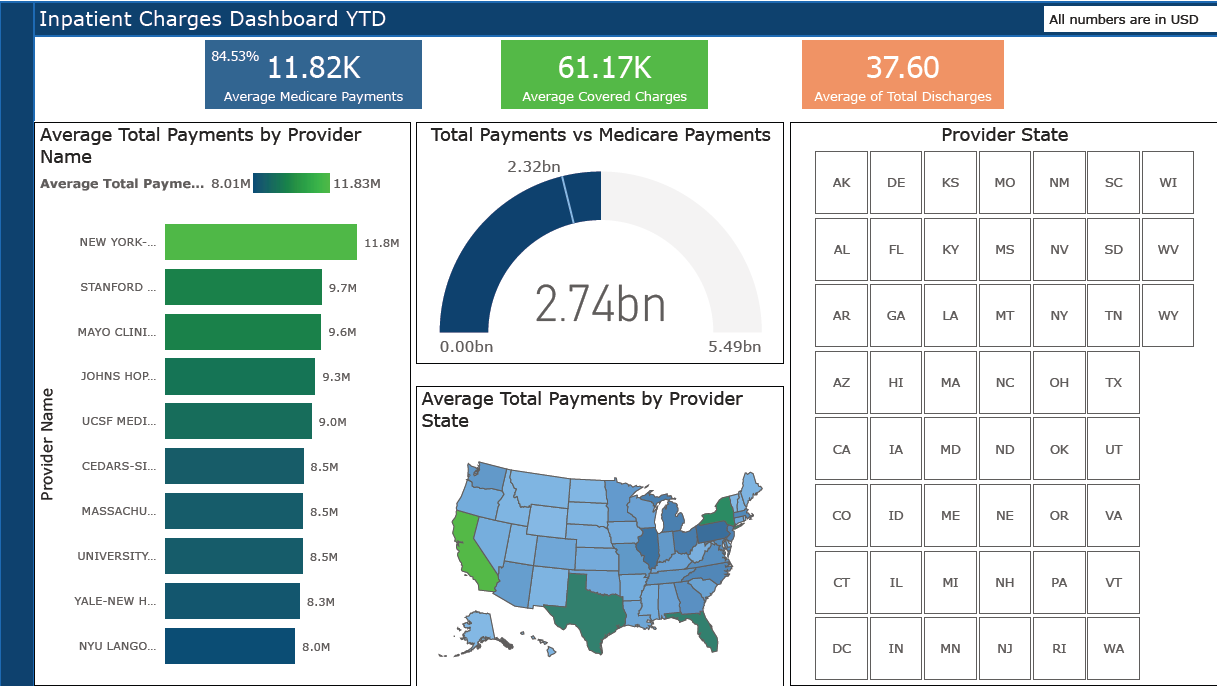The height and width of the screenshot is (686, 1217).
Task: Select the SC state tile
Action: 1113,182
